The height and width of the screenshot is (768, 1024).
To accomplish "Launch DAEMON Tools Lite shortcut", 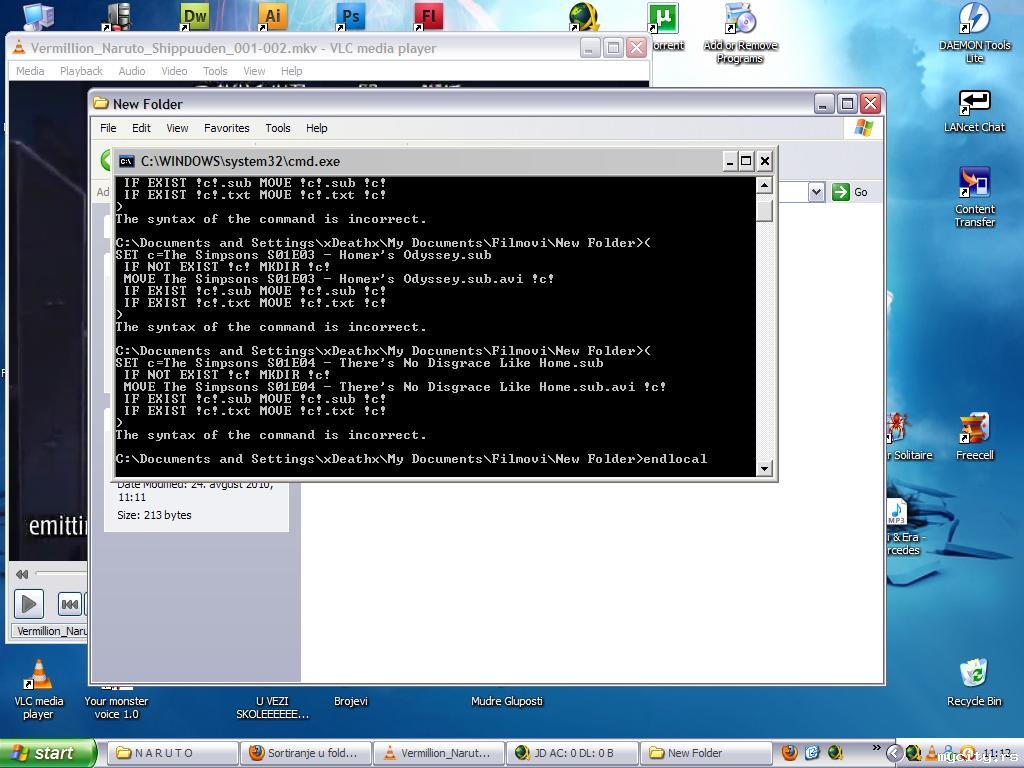I will point(974,33).
